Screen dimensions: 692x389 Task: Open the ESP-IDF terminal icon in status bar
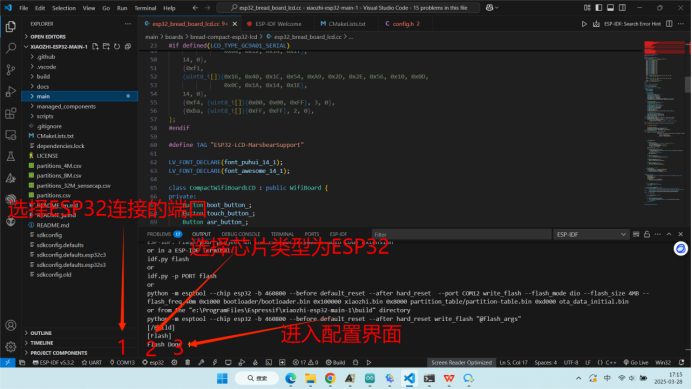269,363
